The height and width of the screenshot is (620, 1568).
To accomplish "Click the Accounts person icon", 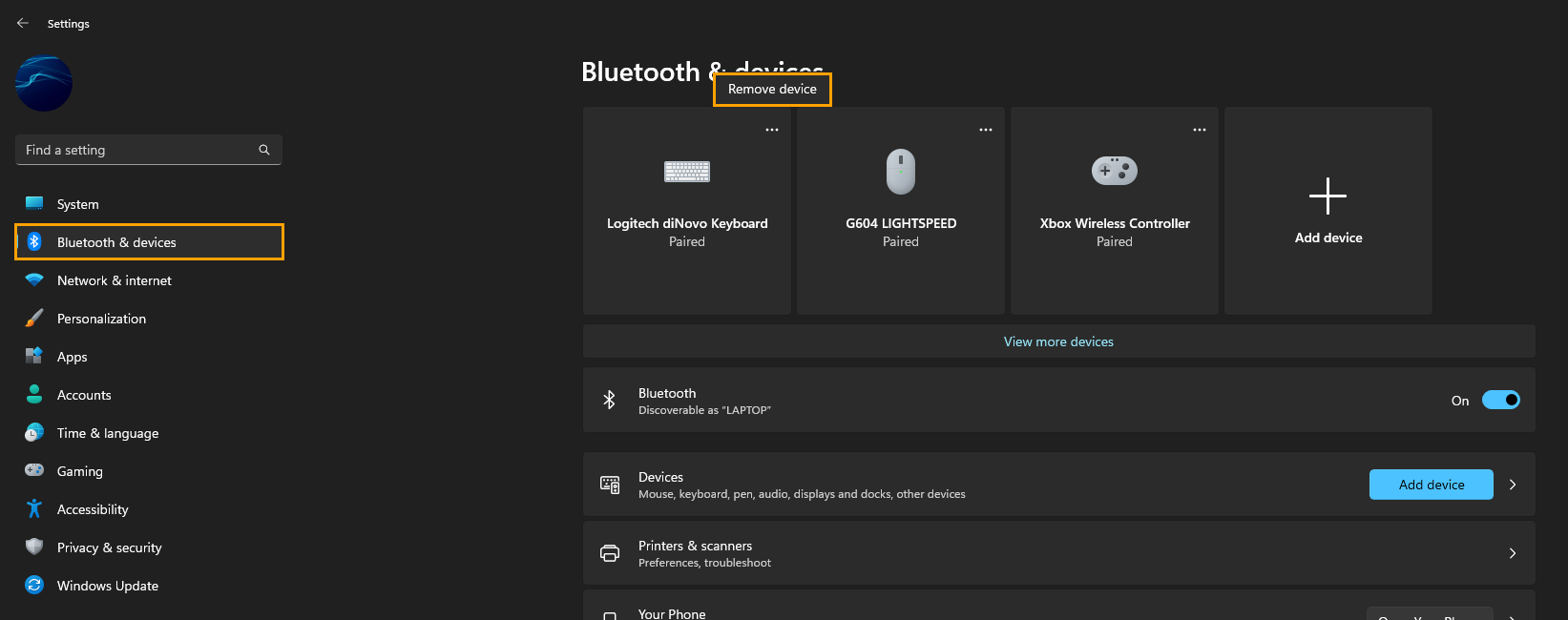I will [x=34, y=394].
